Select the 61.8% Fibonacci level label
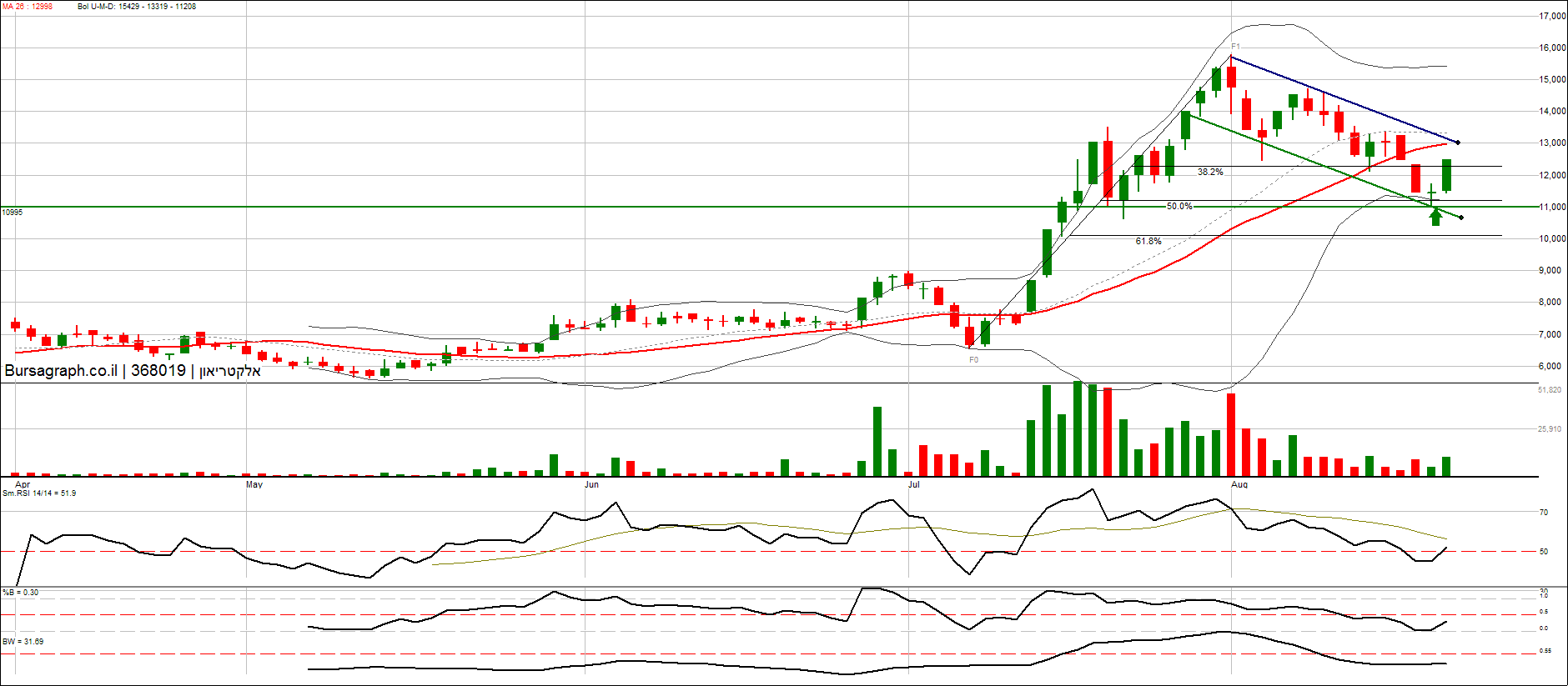1568x686 pixels. tap(1148, 241)
